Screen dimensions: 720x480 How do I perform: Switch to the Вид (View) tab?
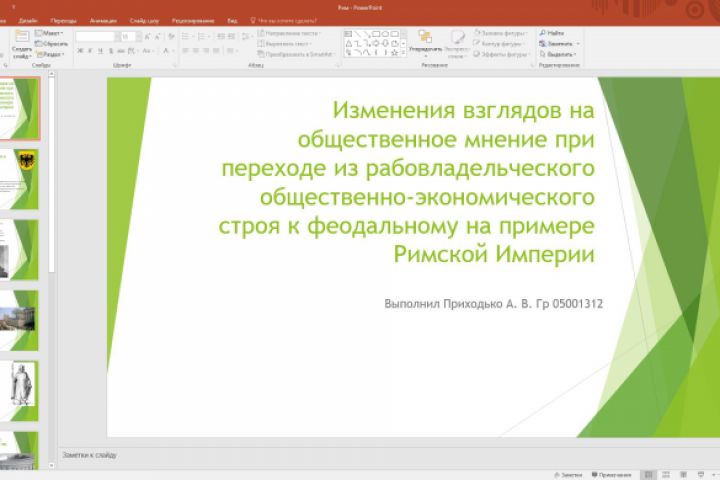point(232,21)
